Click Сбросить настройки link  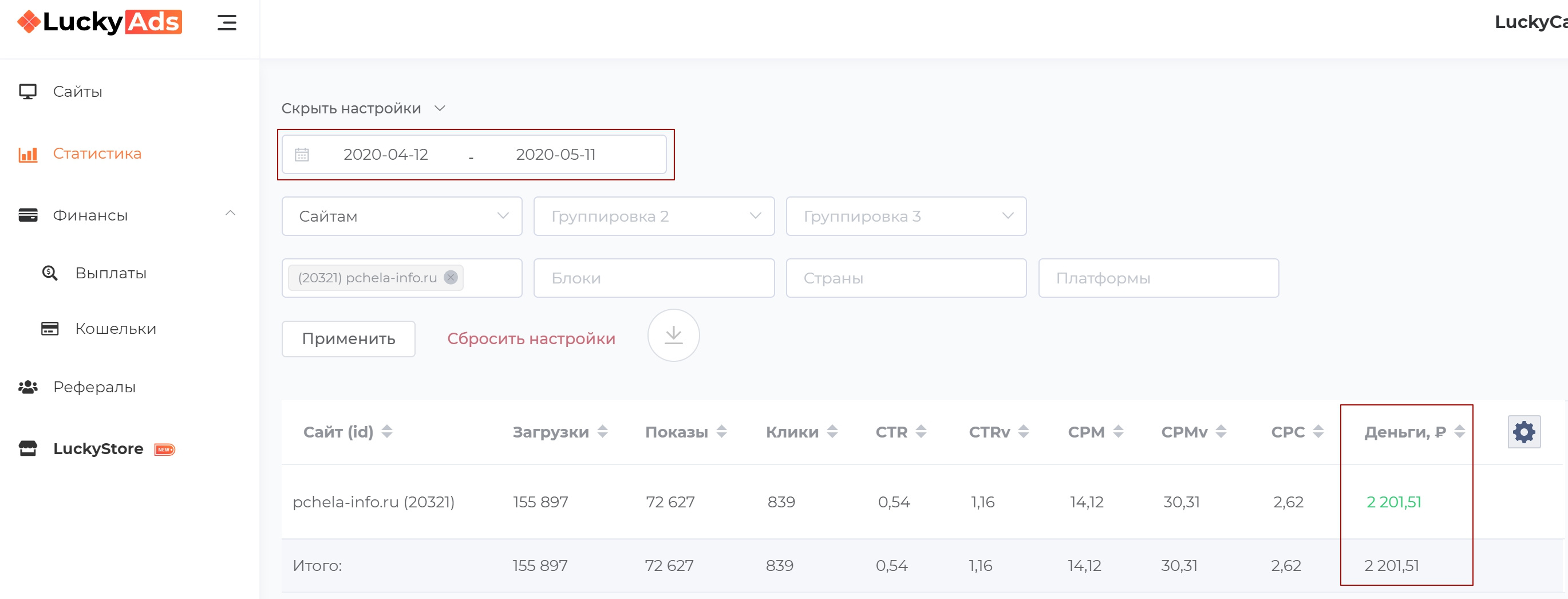pos(531,339)
